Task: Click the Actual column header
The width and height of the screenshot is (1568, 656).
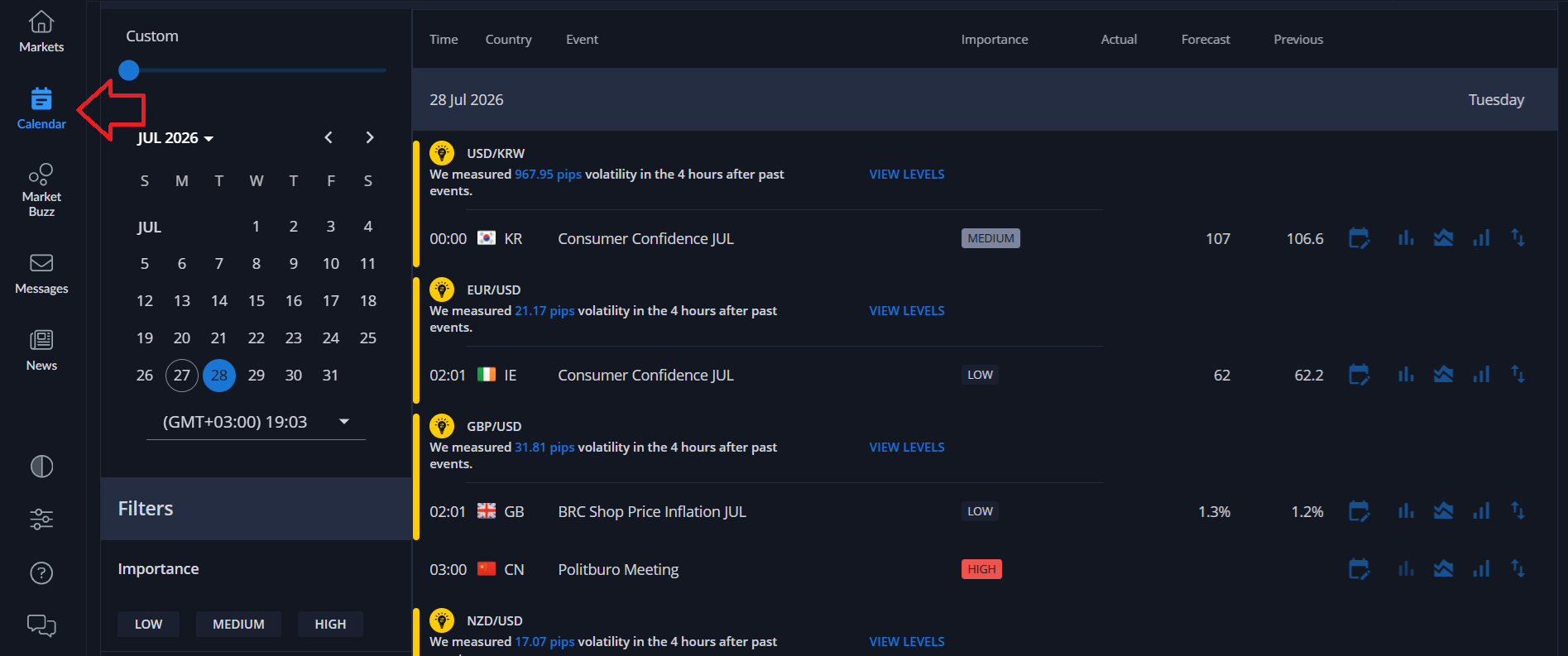Action: (1119, 40)
